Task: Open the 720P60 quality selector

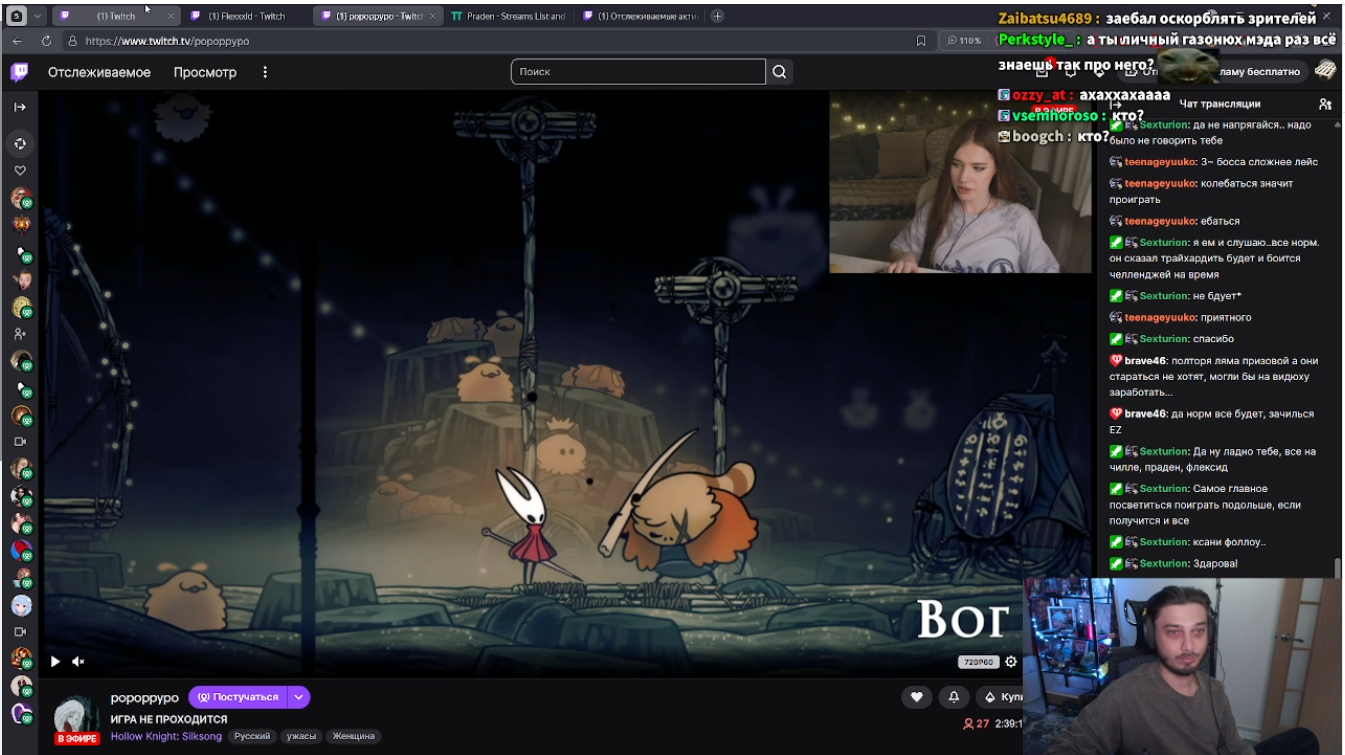Action: click(x=977, y=662)
